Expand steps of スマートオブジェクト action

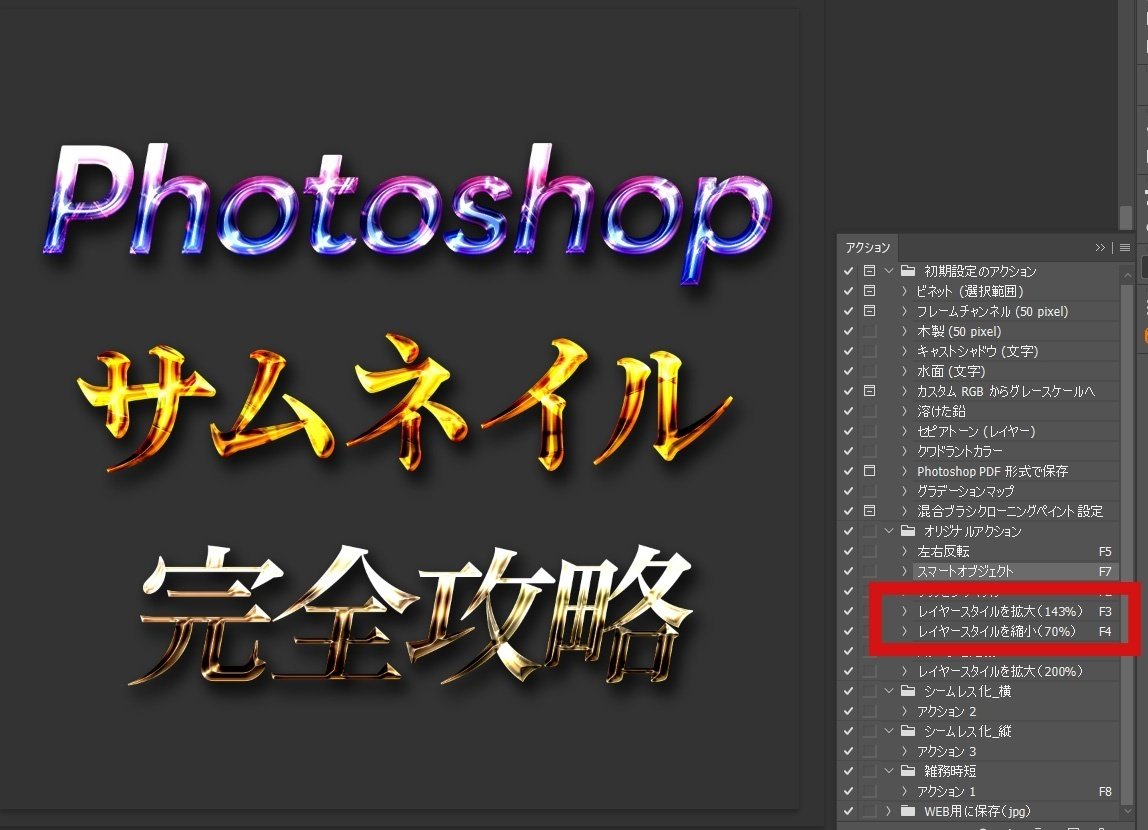pyautogui.click(x=904, y=571)
